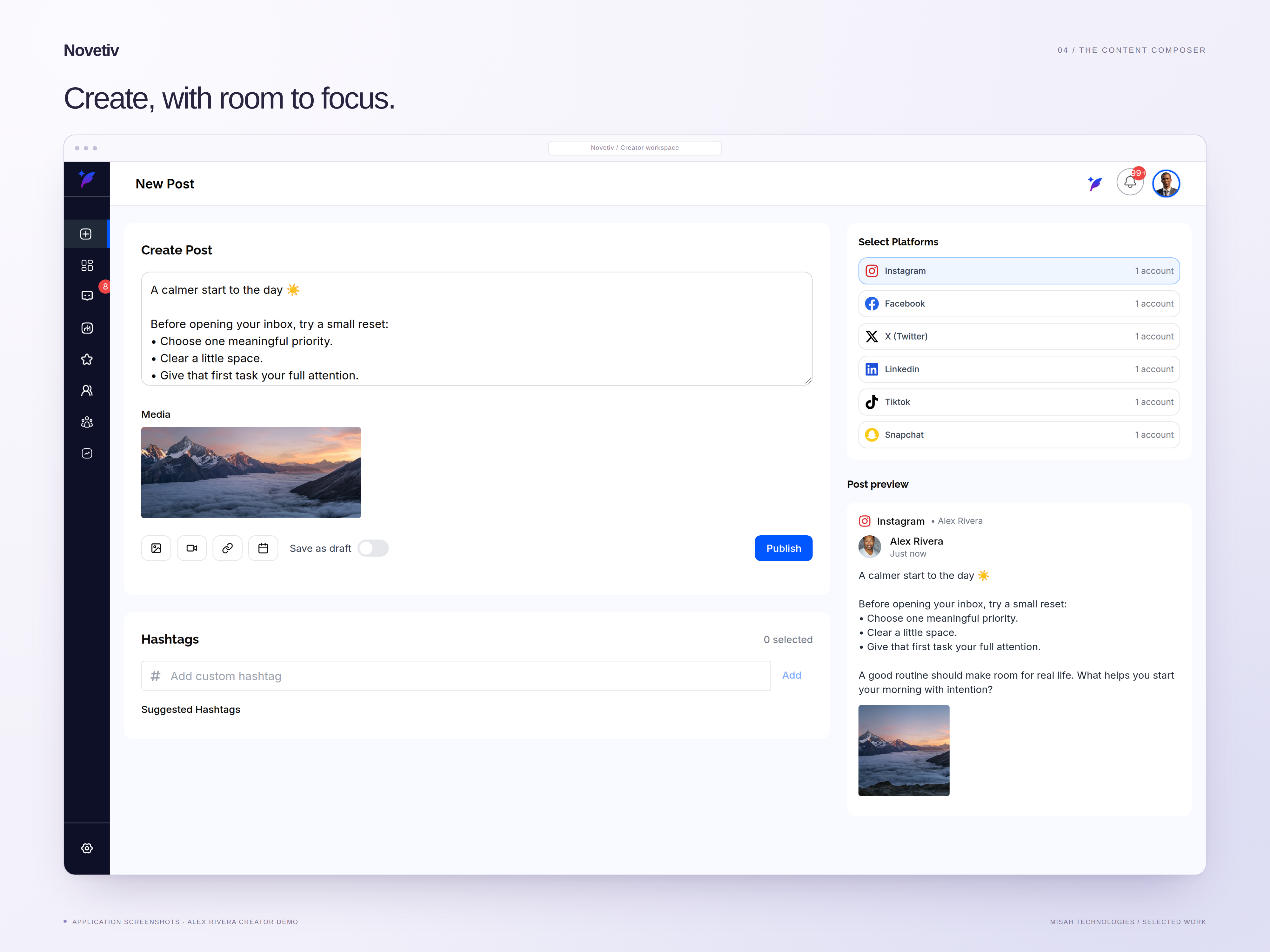Open the dashboard grid icon in sidebar
The image size is (1270, 952).
point(87,265)
